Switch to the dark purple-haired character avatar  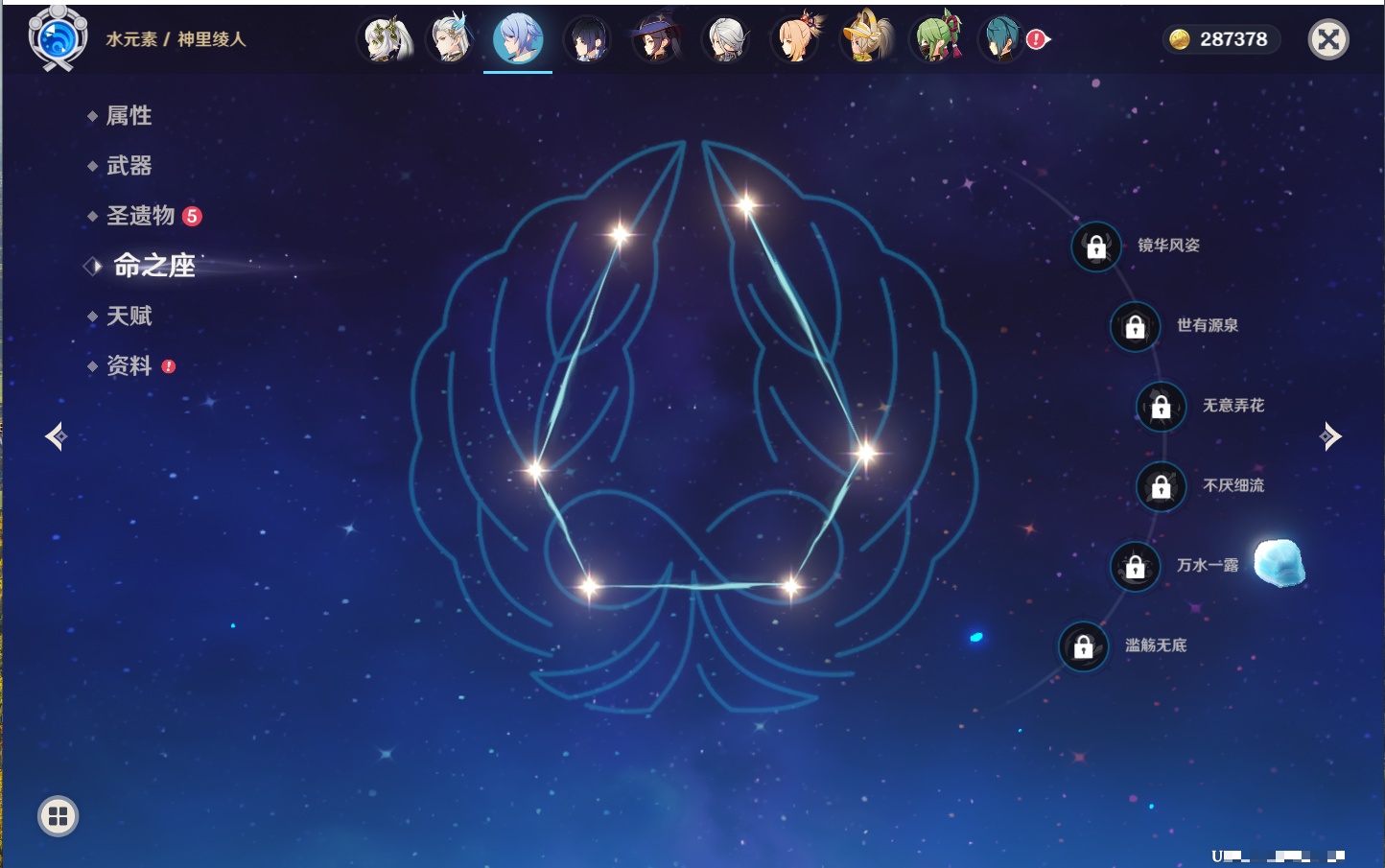[587, 39]
